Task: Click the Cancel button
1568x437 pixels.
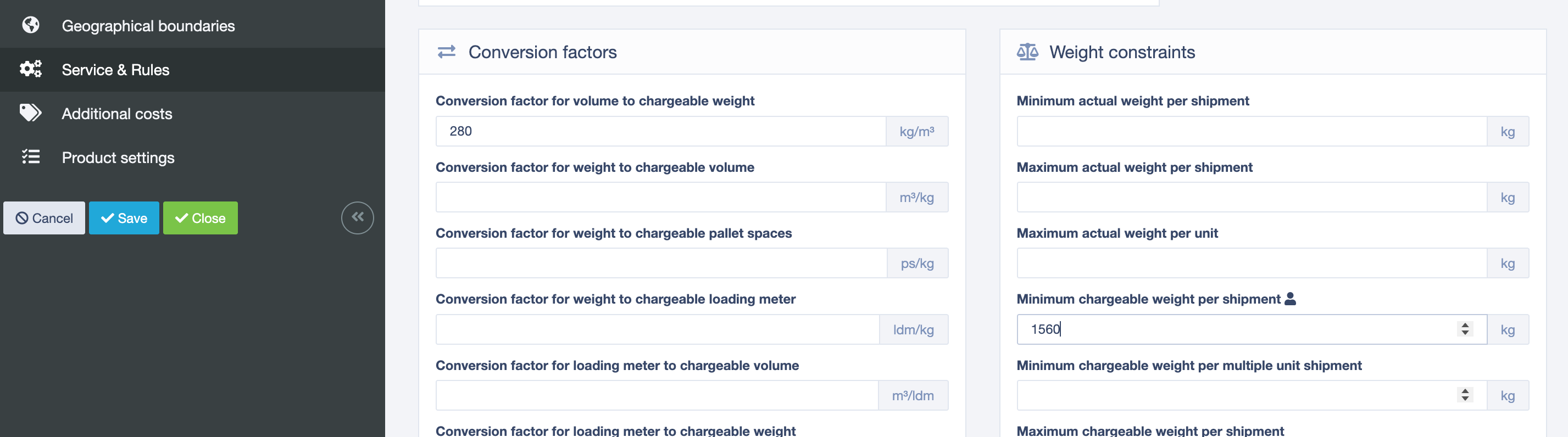Action: click(44, 218)
